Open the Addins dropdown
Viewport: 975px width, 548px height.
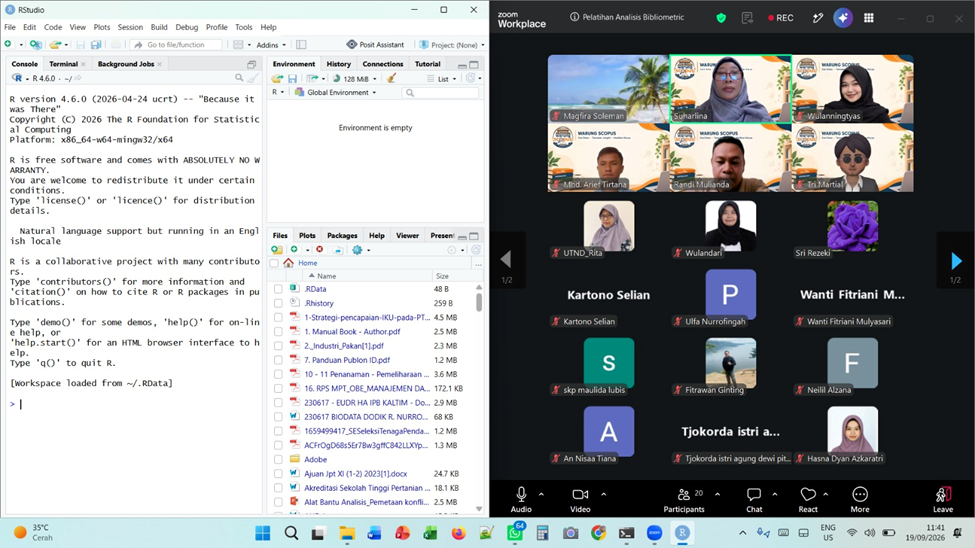(271, 45)
